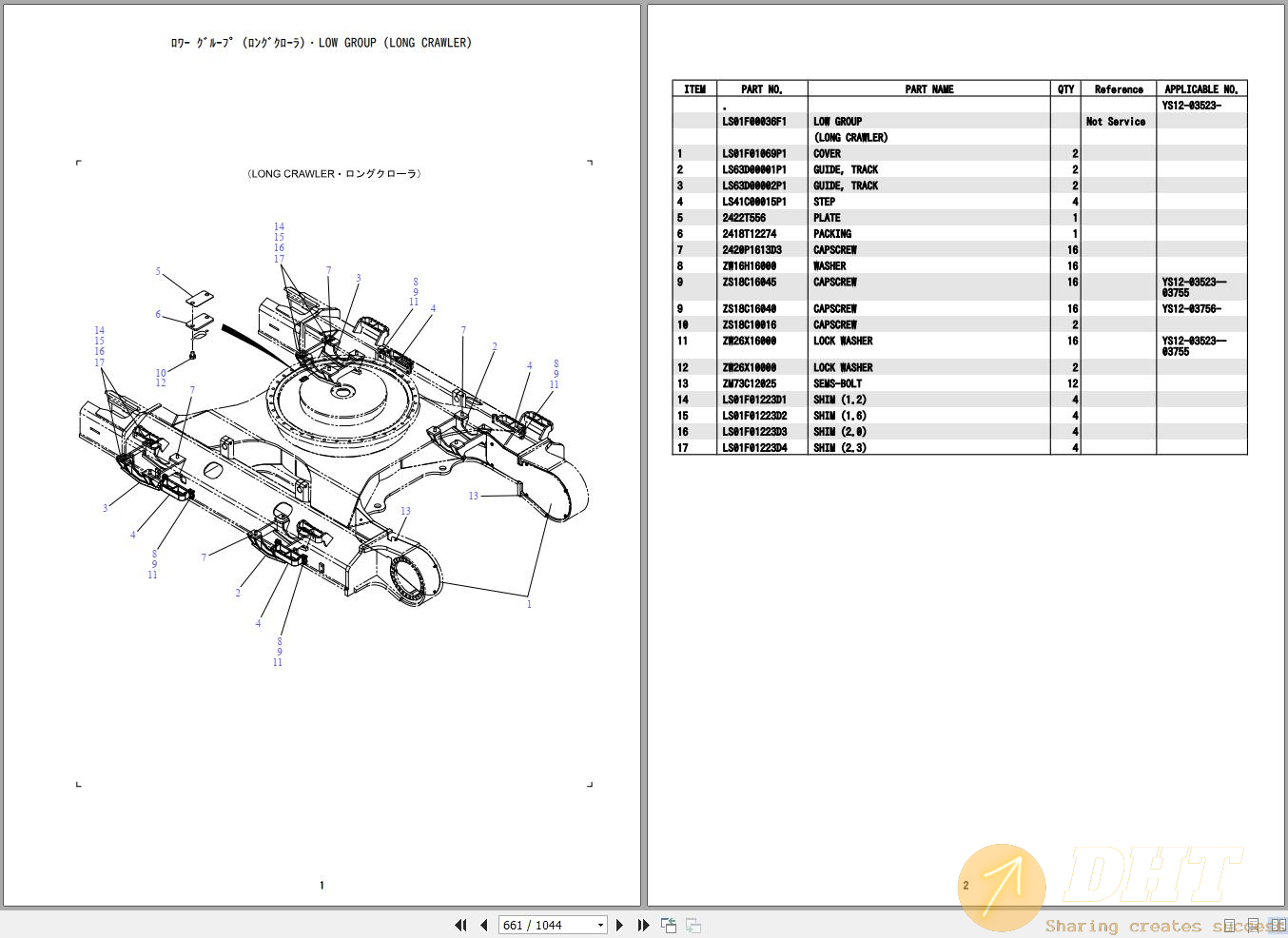Select the continuous page layout icon

pyautogui.click(x=1253, y=926)
